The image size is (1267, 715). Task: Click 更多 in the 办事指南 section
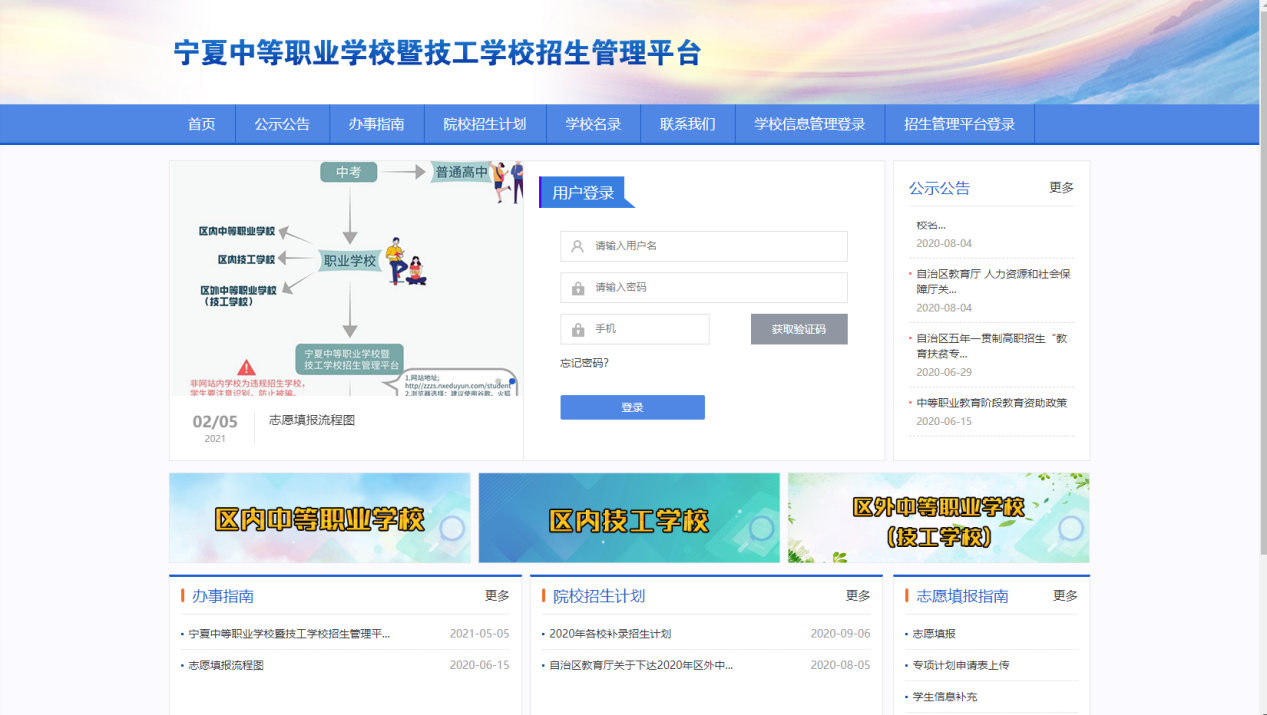497,596
